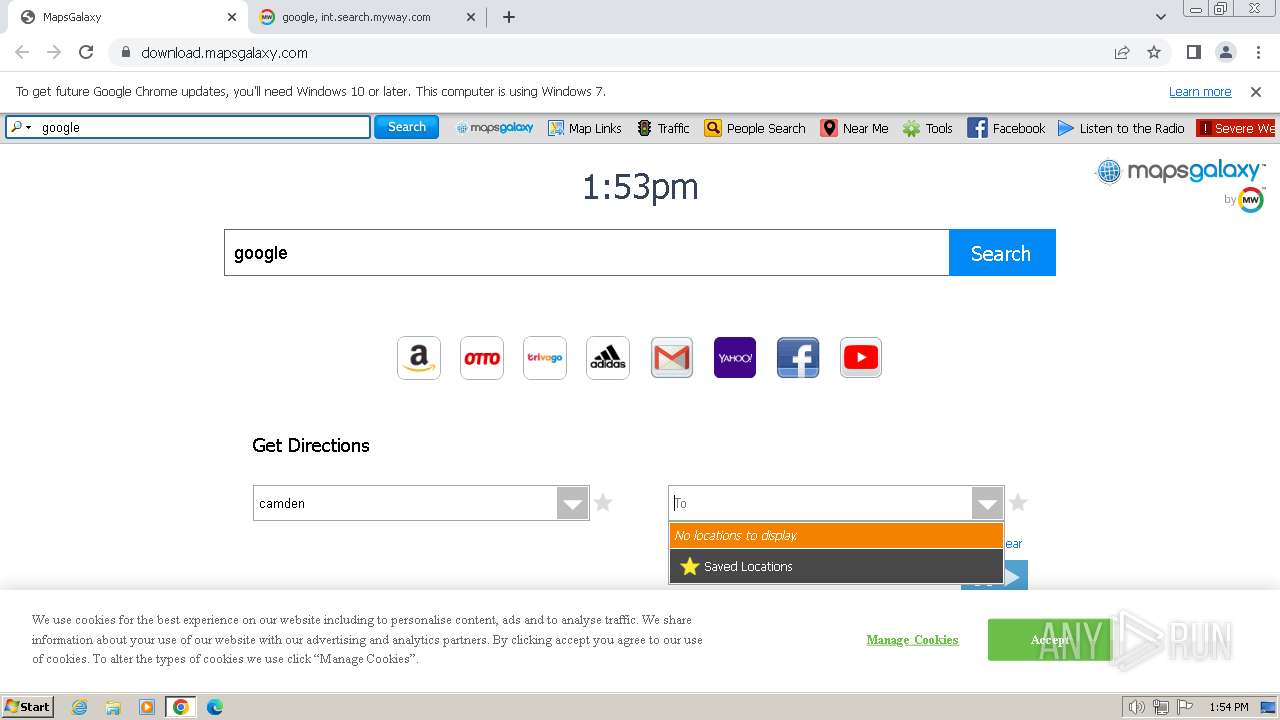Open the Amazon shortcut icon

419,358
